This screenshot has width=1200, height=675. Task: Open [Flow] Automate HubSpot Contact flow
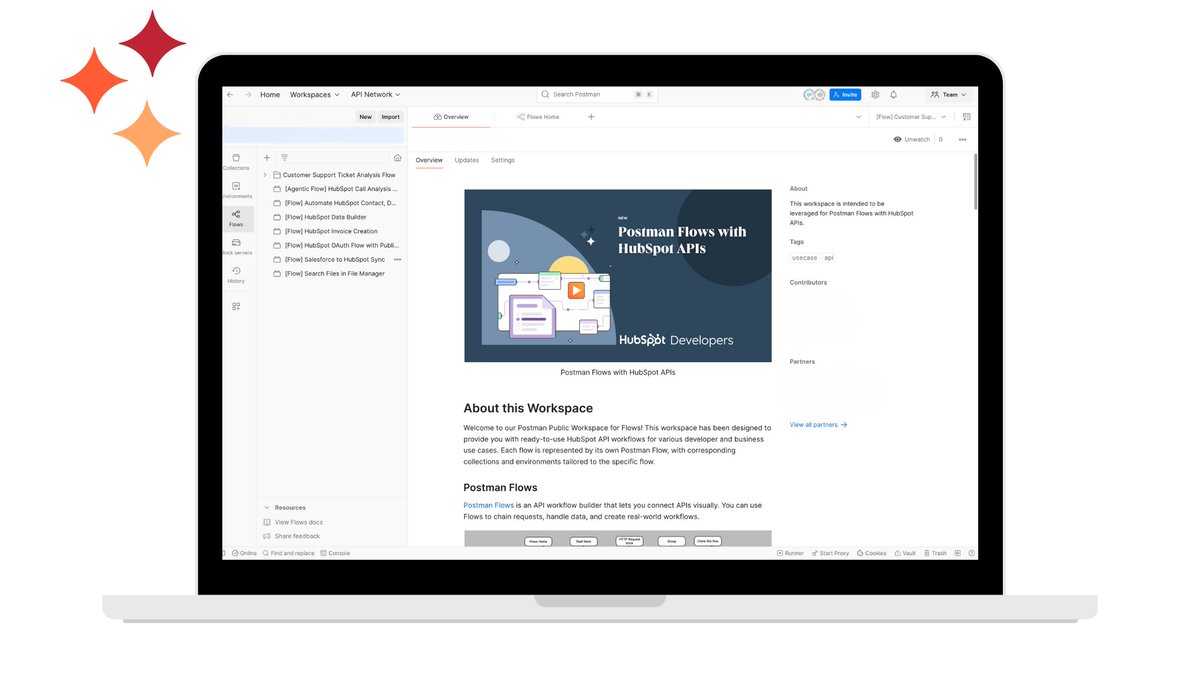pos(336,203)
